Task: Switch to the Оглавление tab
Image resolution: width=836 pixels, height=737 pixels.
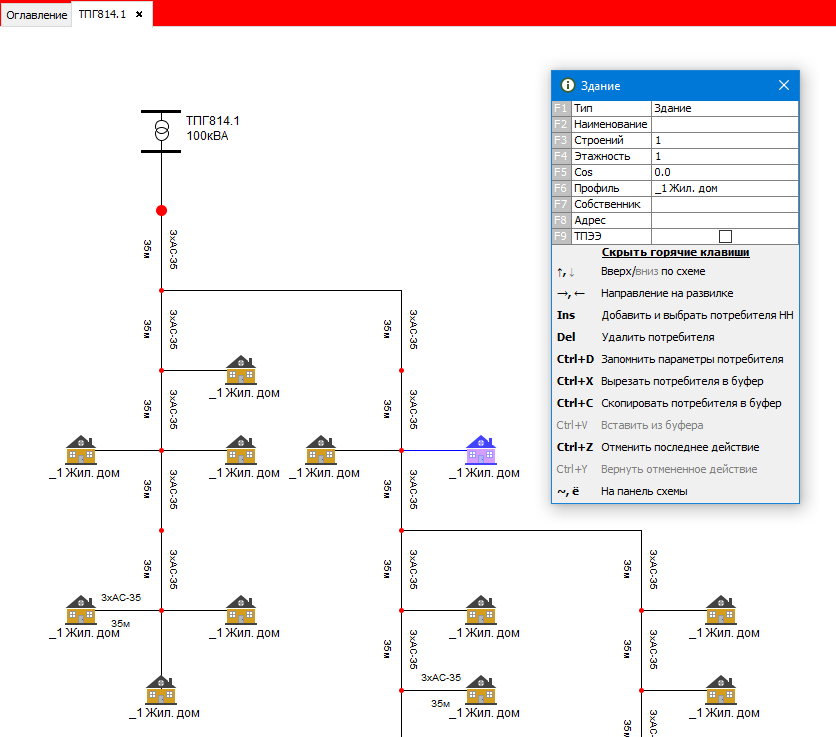Action: click(36, 14)
